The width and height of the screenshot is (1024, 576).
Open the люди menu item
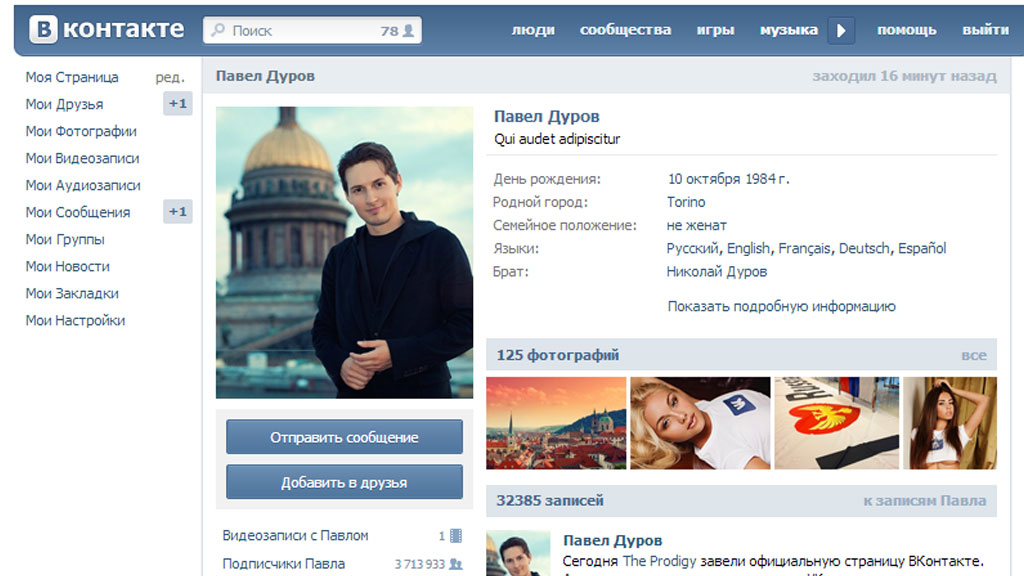(532, 30)
